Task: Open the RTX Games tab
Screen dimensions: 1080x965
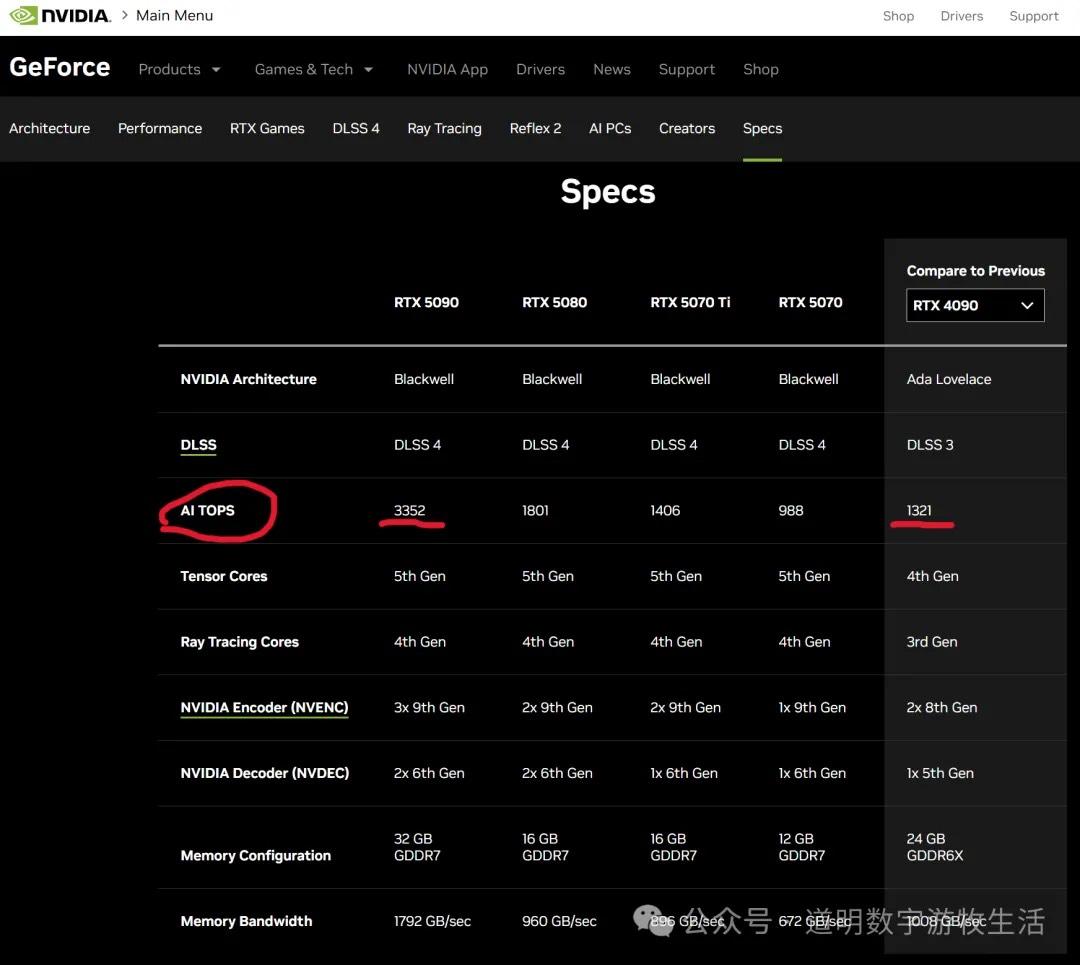Action: [266, 128]
